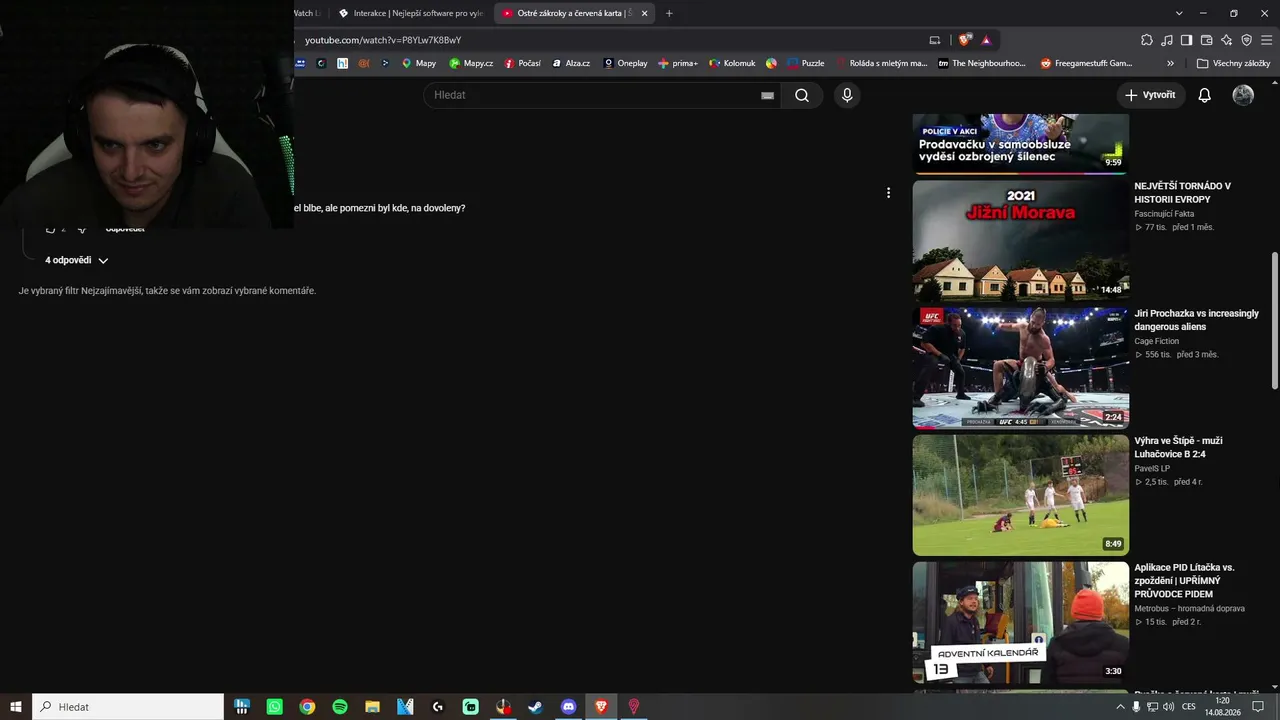
Task: Click the Brave Shields lion icon in address bar
Action: [964, 40]
